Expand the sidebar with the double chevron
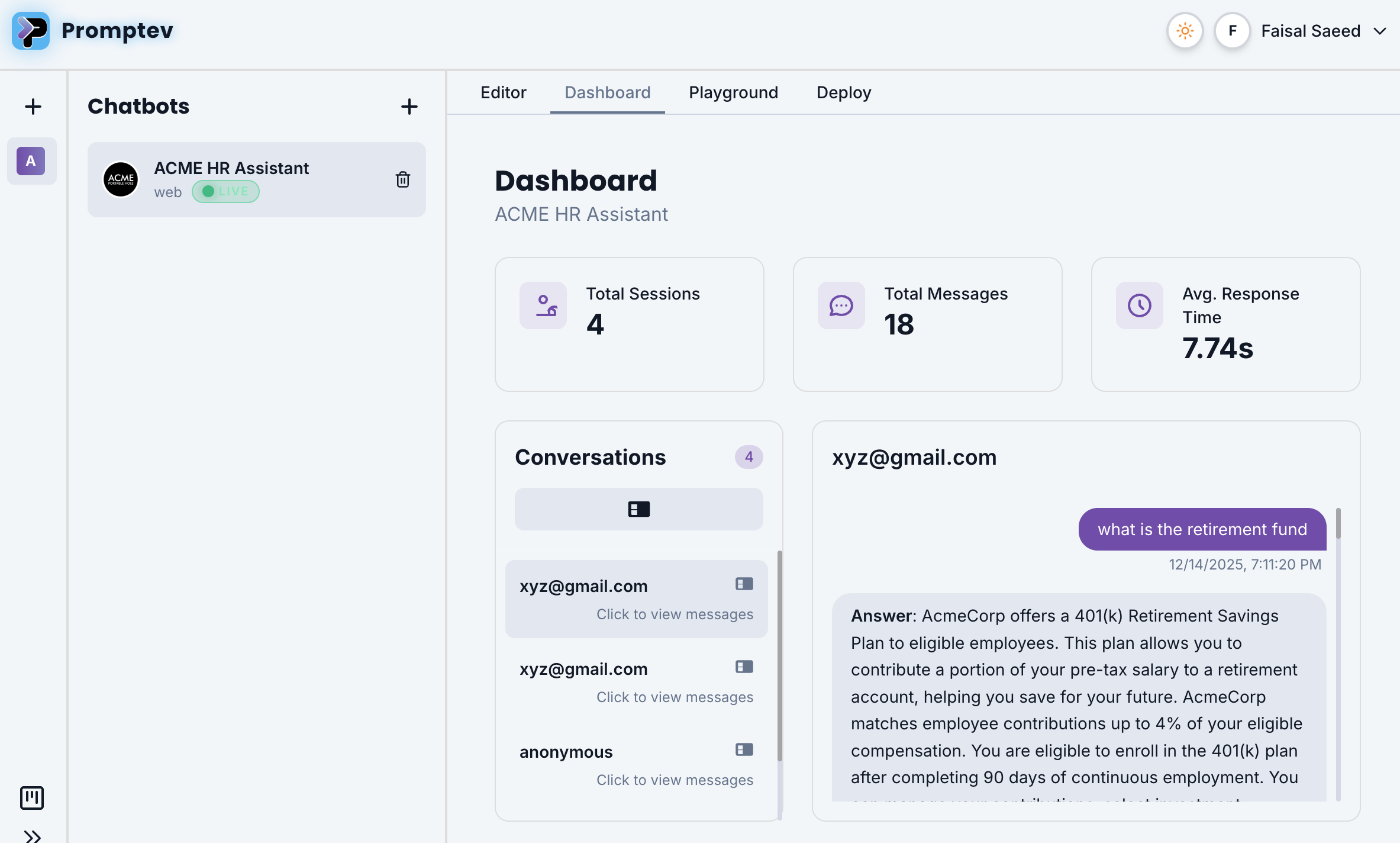This screenshot has height=843, width=1400. tap(32, 836)
